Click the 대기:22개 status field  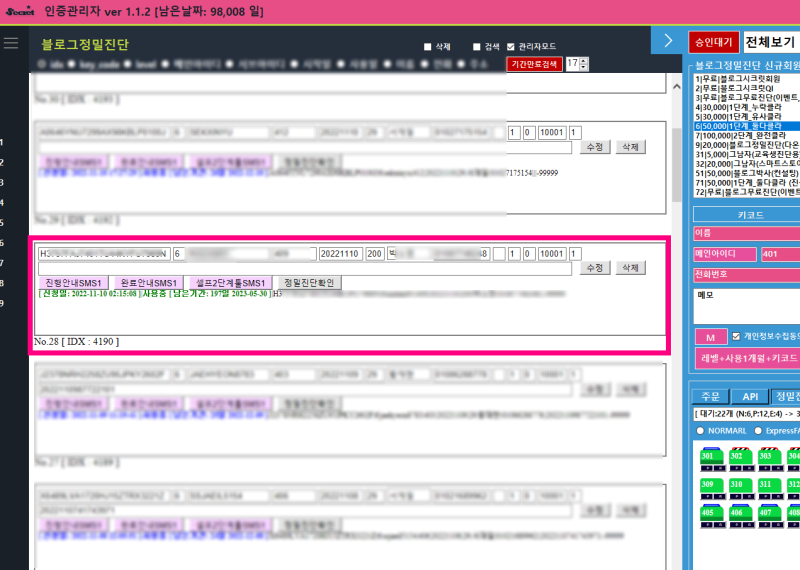tap(746, 414)
